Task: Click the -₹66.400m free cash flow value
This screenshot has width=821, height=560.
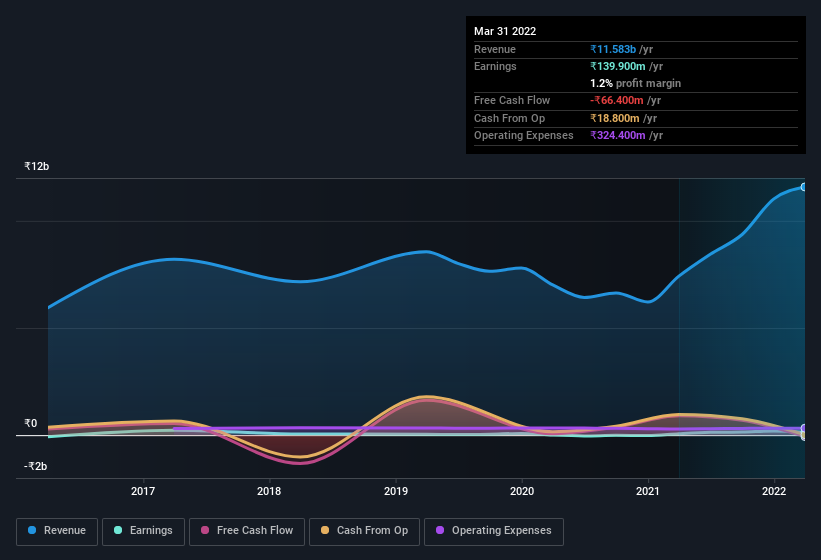Action: [617, 100]
